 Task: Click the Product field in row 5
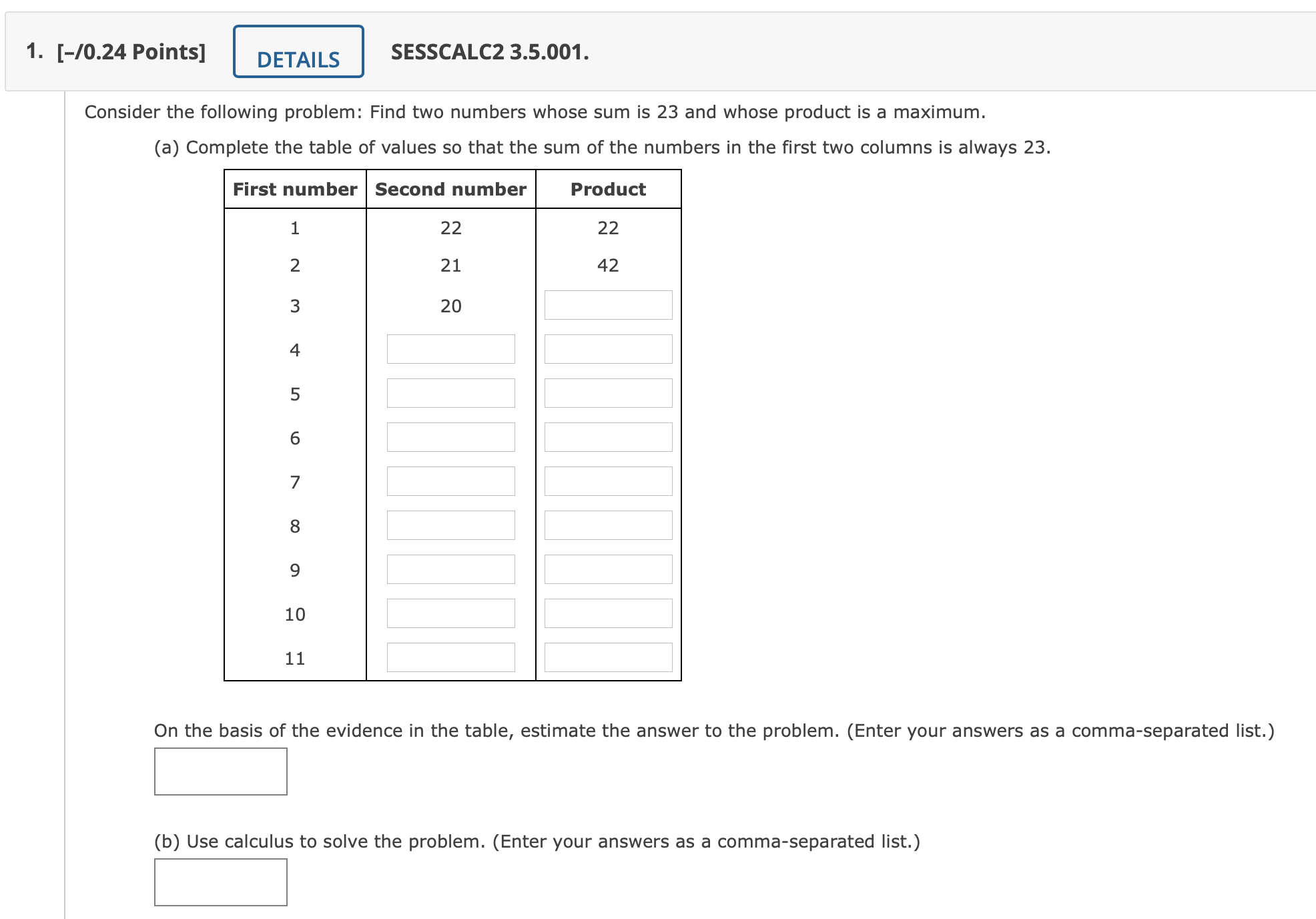coord(607,393)
